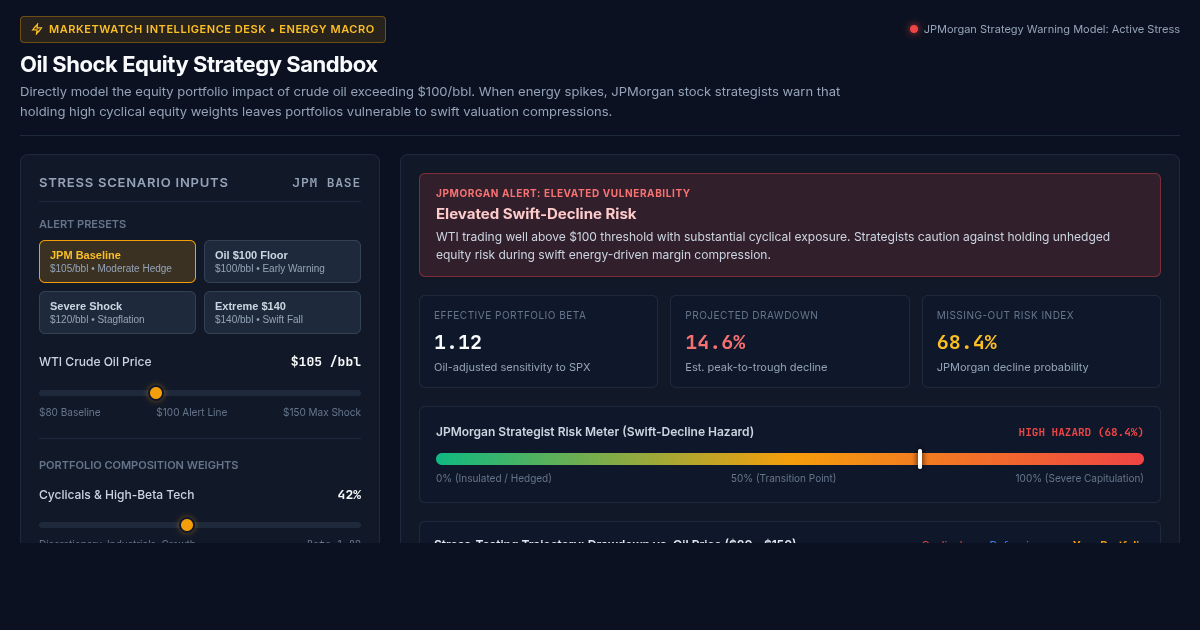Screen dimensions: 1200x630
Task: Click the 0% (Insulated / Hedged) meter label
Action: pyautogui.click(x=494, y=478)
